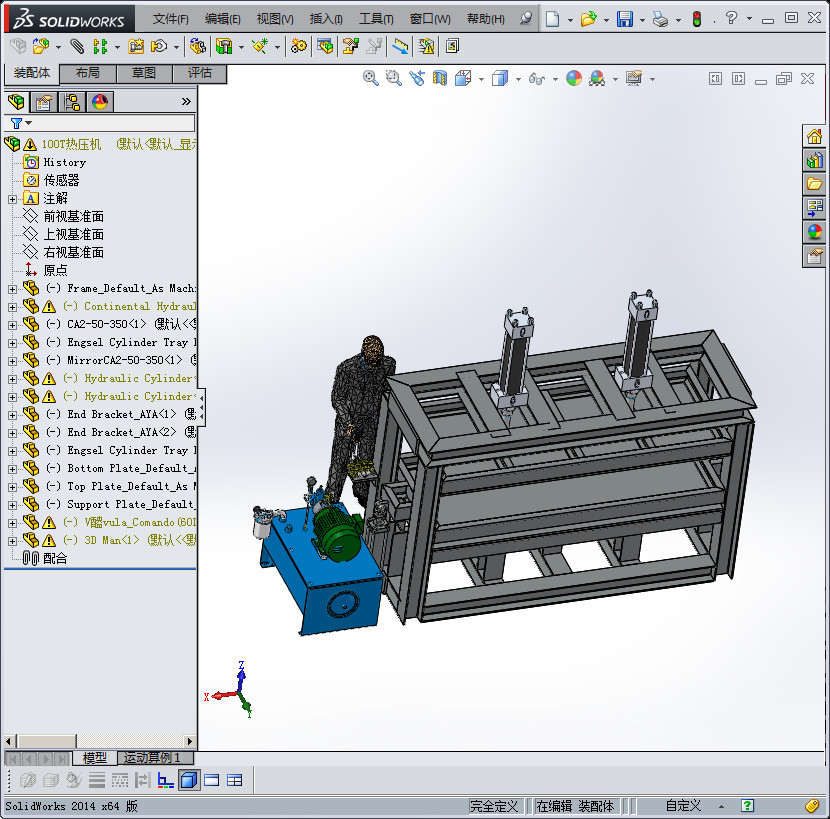Viewport: 830px width, 819px height.
Task: Select the History item in tree
Action: (x=65, y=163)
